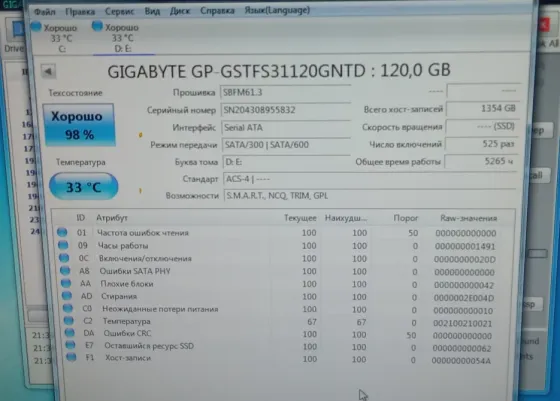Open the Вид menu
Viewport: 560px width, 401px height.
pyautogui.click(x=152, y=11)
